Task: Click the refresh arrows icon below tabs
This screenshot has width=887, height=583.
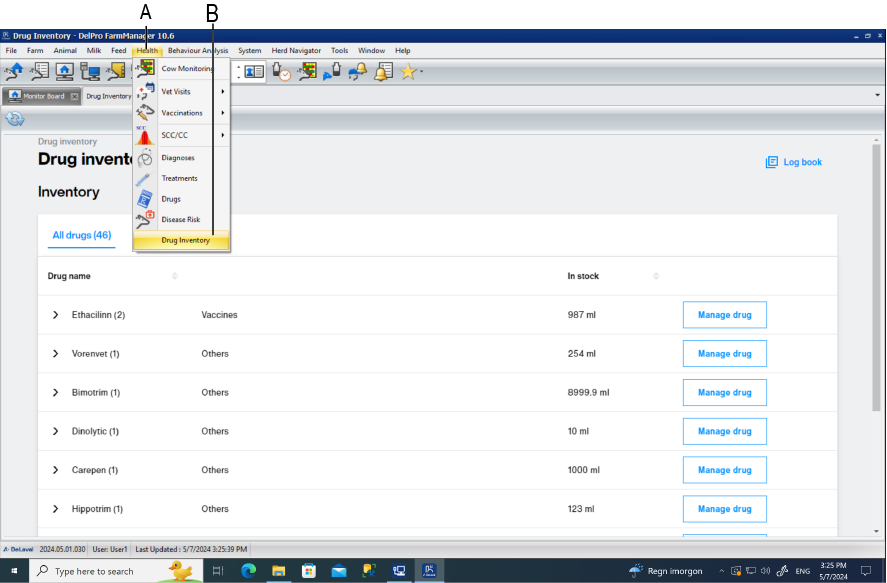Action: click(x=15, y=119)
